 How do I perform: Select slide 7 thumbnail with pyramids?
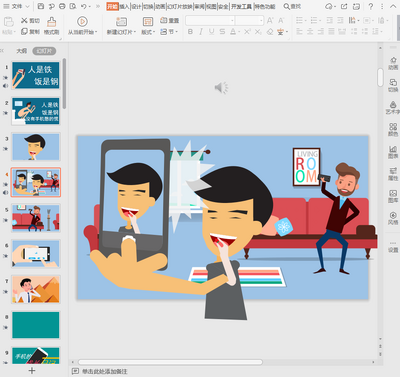[x=36, y=289]
